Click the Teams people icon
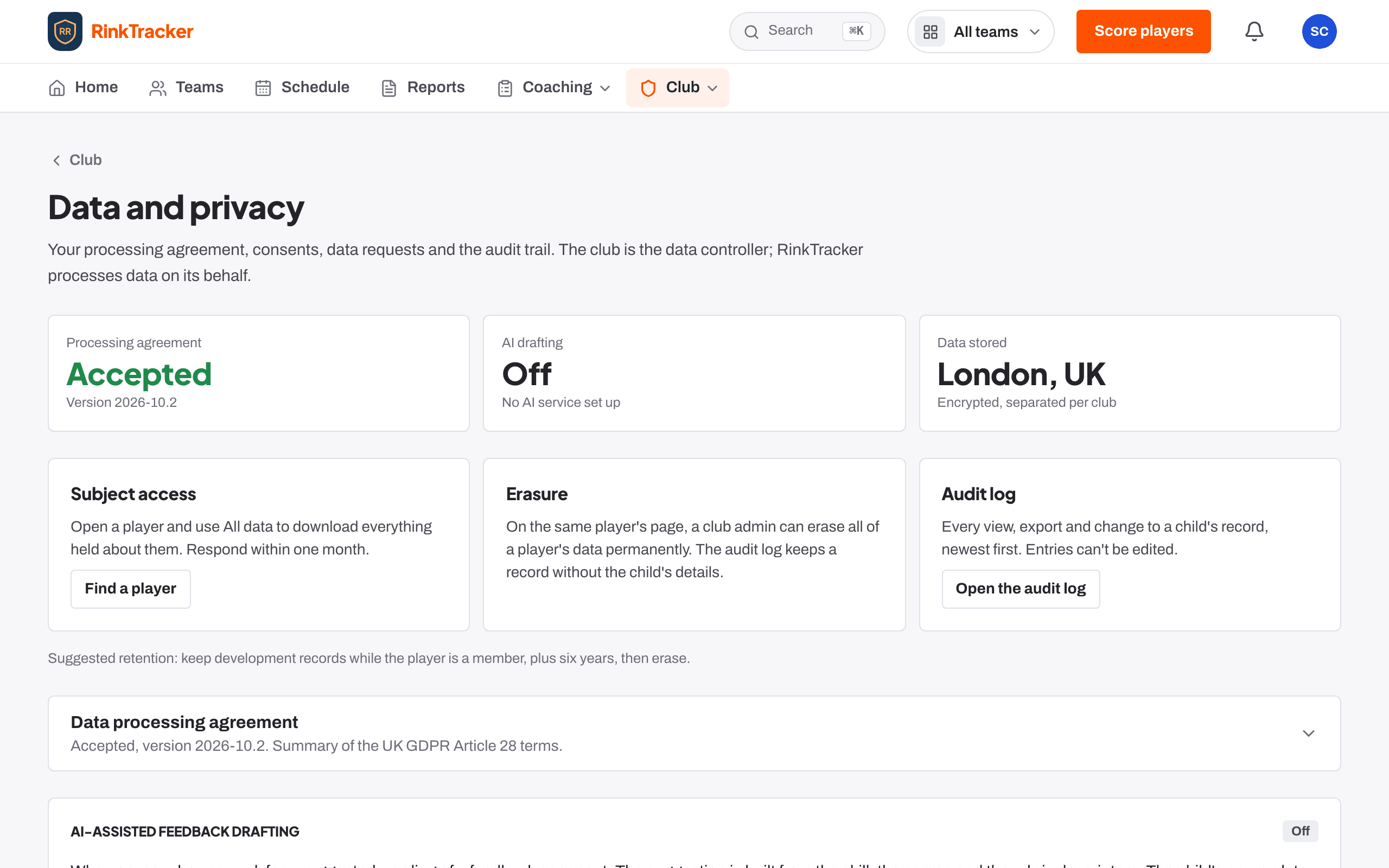The image size is (1389, 868). click(158, 88)
